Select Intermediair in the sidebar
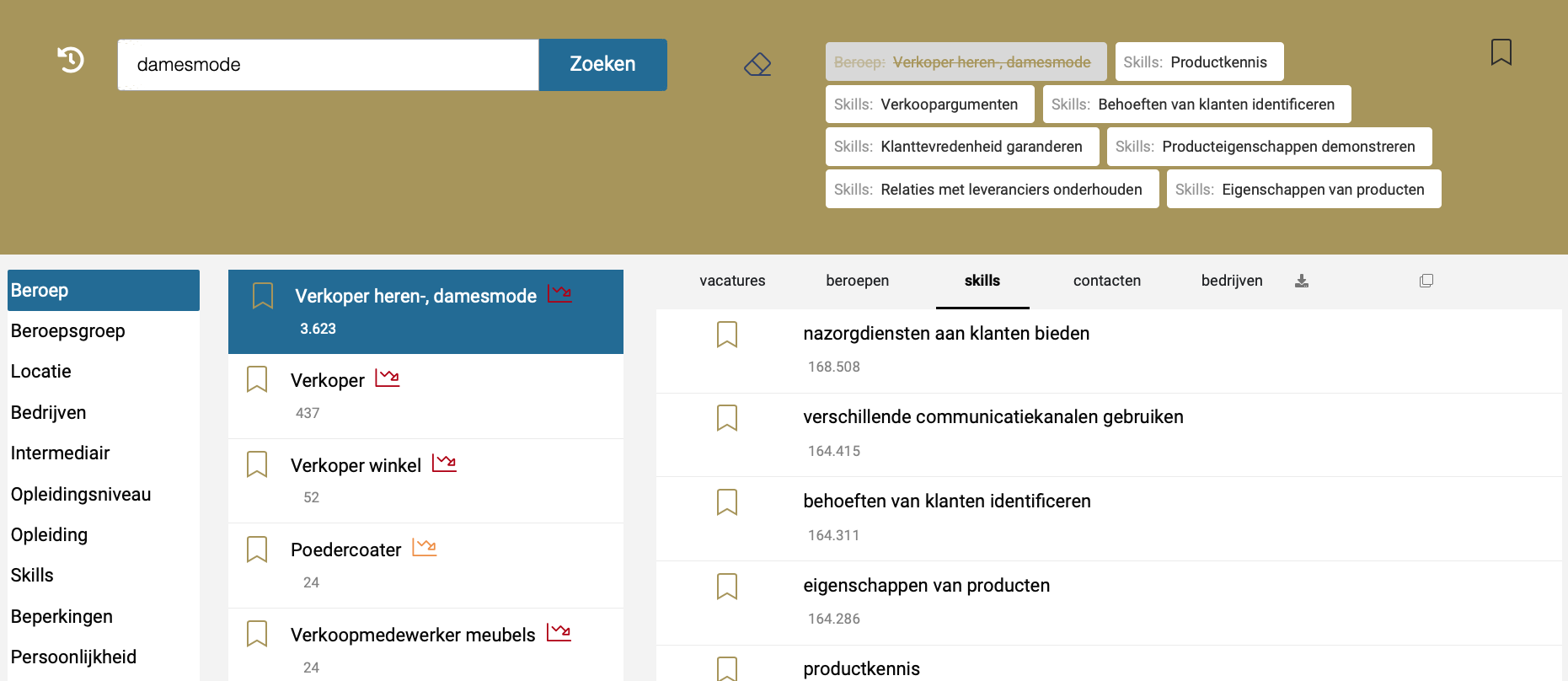Image resolution: width=1568 pixels, height=681 pixels. click(x=104, y=453)
